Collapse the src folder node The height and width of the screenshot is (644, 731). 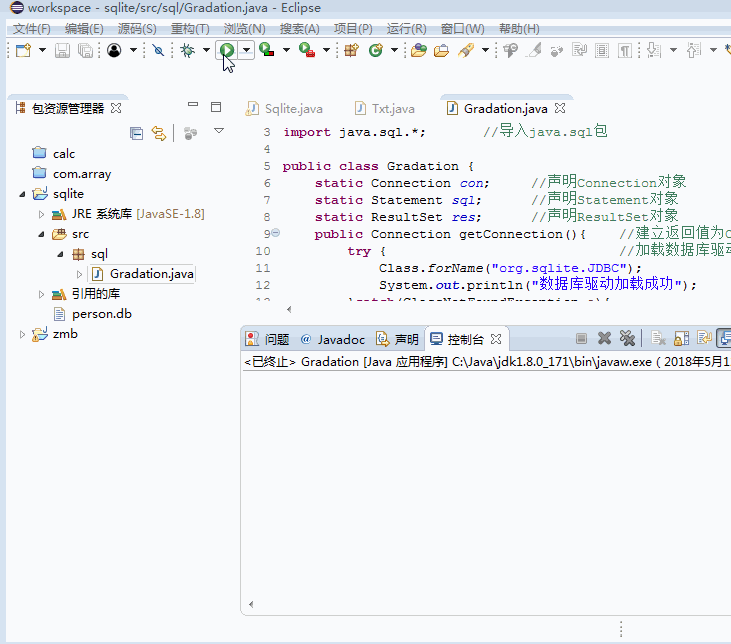point(41,234)
